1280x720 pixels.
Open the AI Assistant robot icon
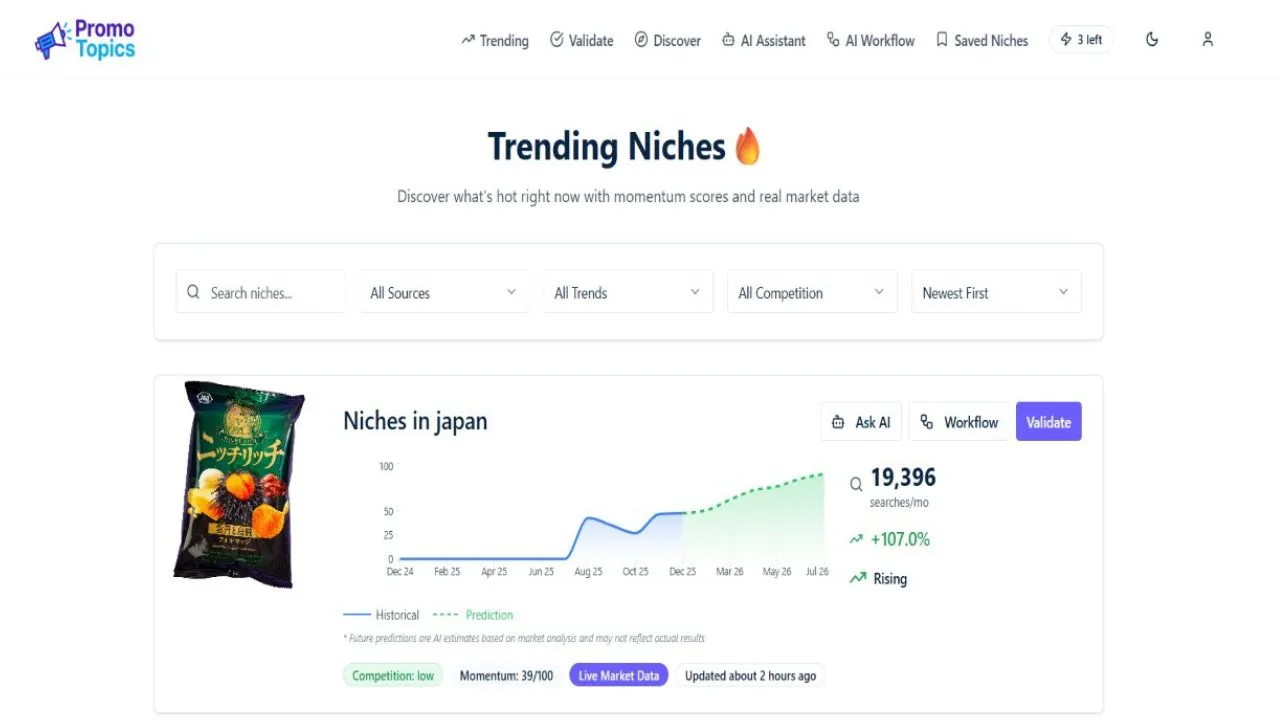tap(728, 40)
